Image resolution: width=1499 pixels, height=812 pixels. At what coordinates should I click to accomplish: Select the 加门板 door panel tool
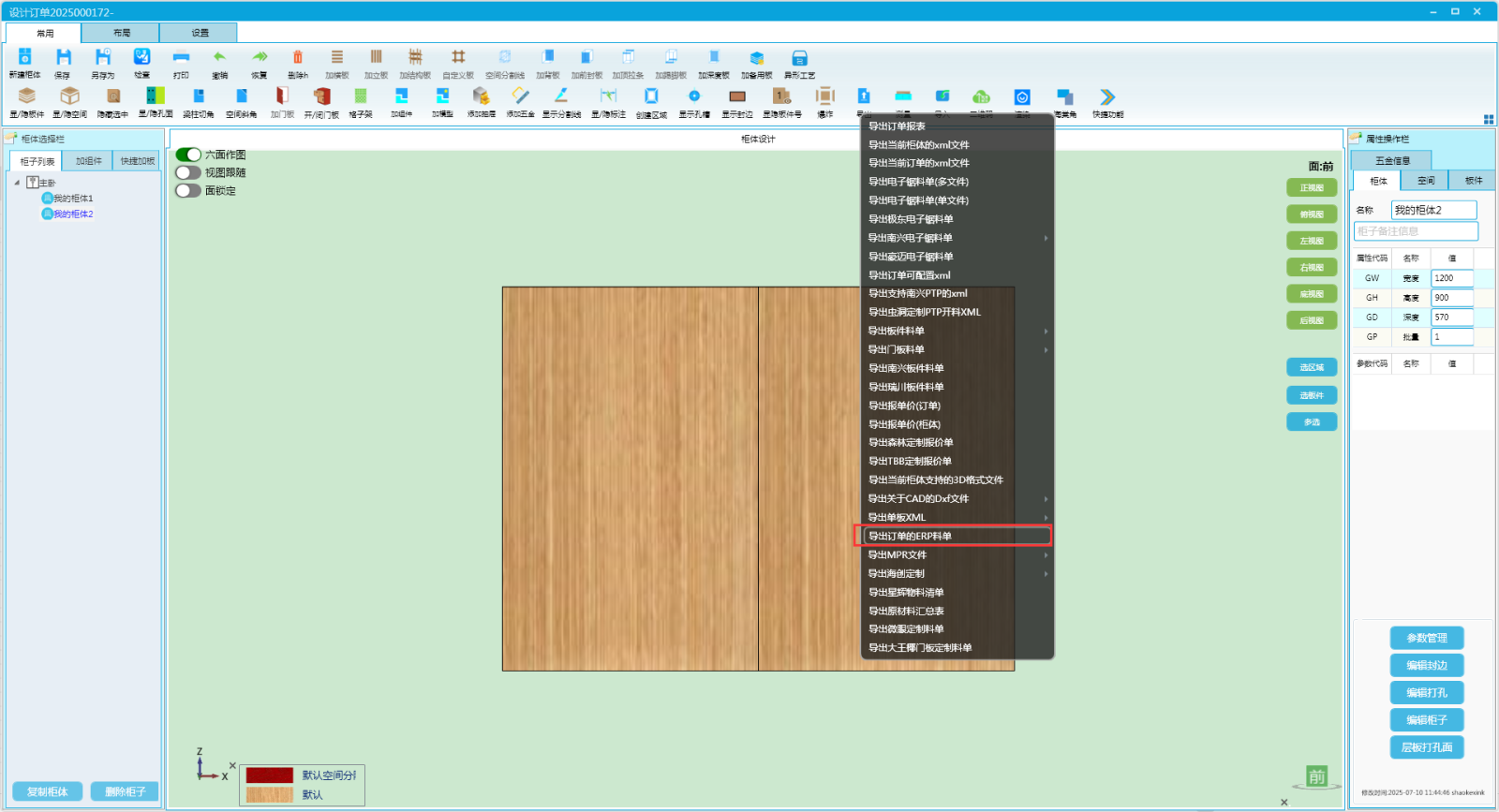(x=282, y=96)
